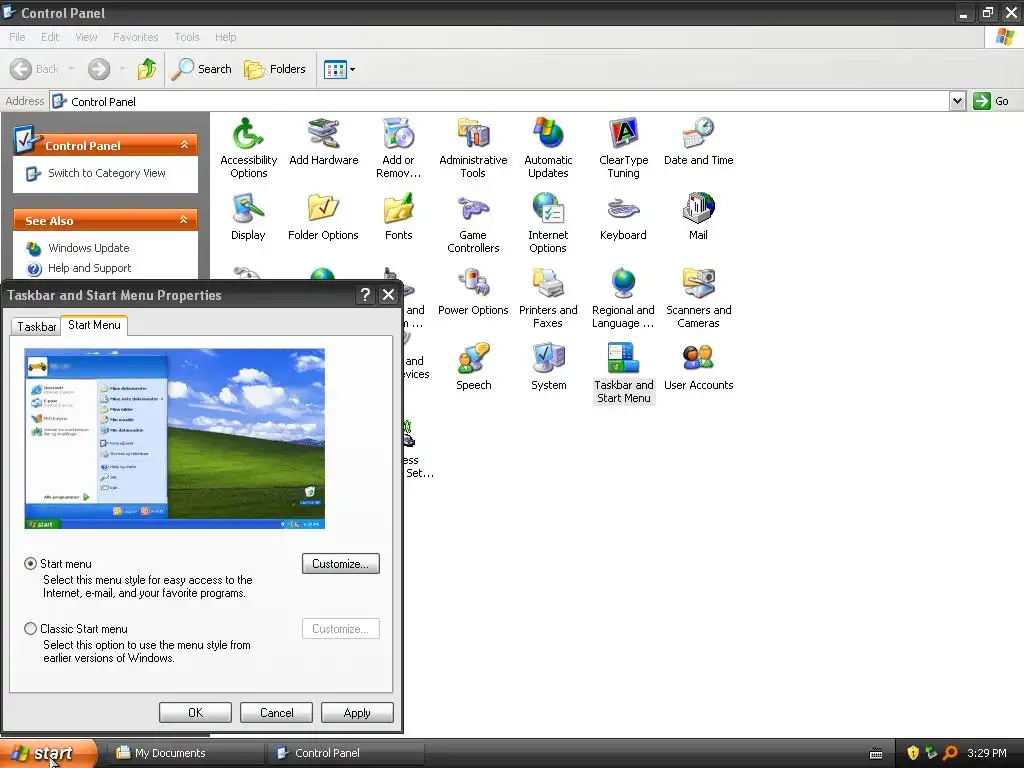Click the Up folder toolbar icon

coord(147,69)
